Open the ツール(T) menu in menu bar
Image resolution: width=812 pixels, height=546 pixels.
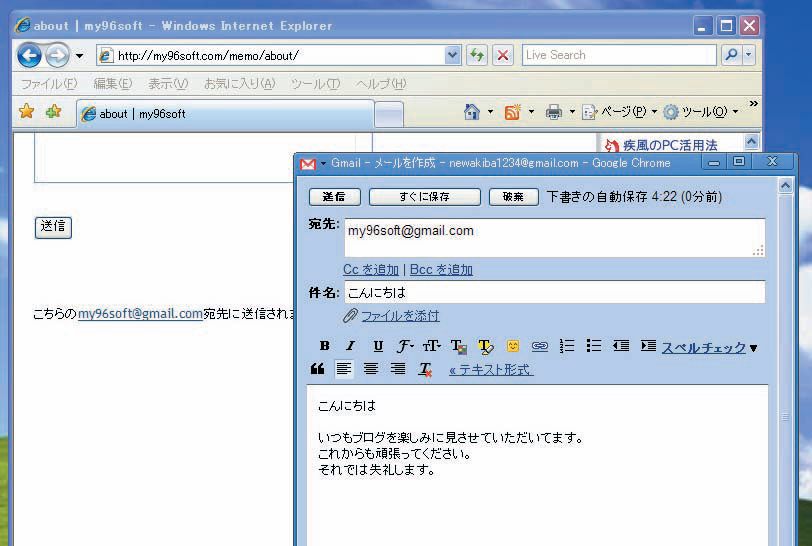coord(315,83)
